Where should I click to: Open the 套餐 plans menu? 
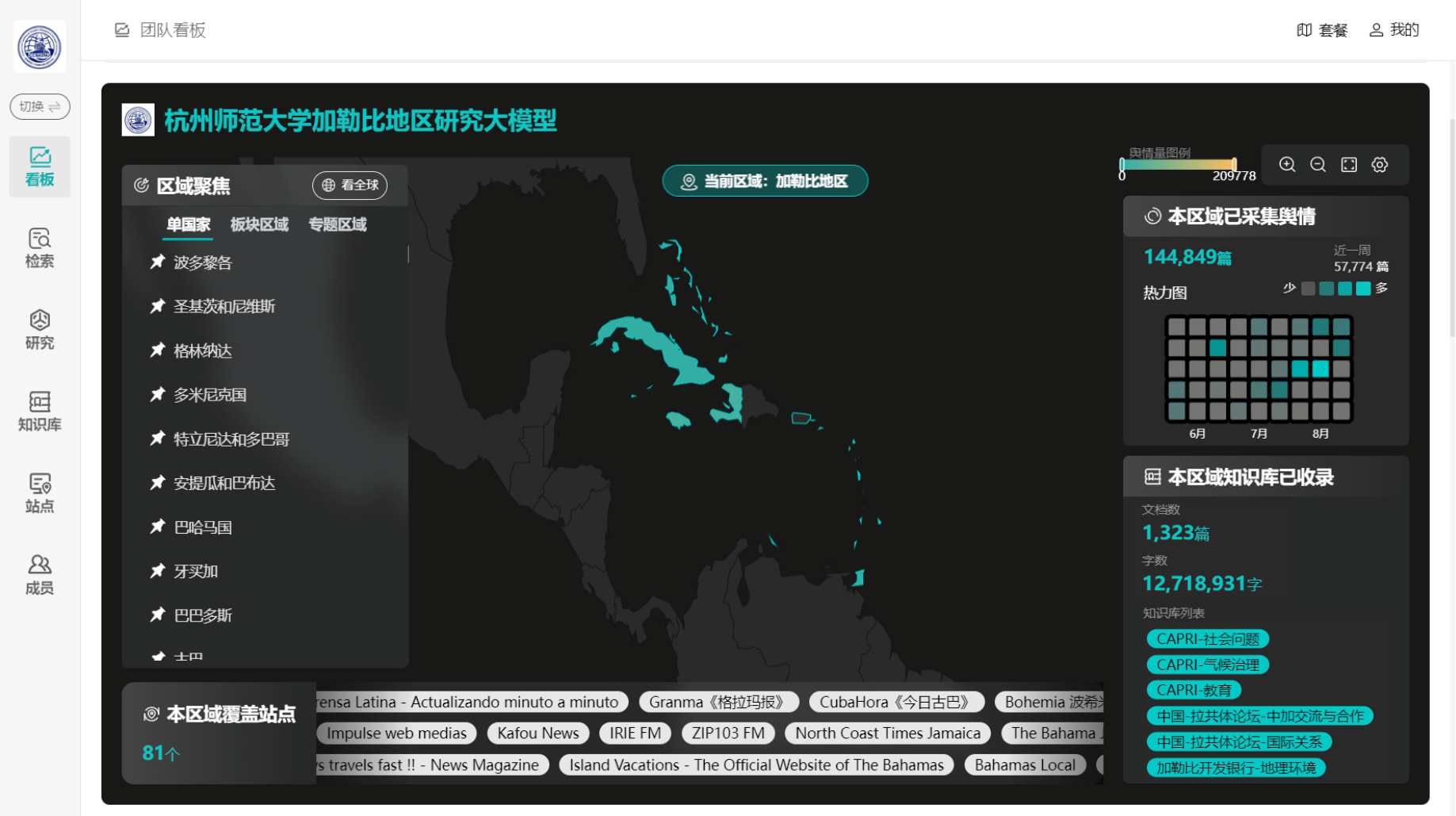tap(1322, 30)
